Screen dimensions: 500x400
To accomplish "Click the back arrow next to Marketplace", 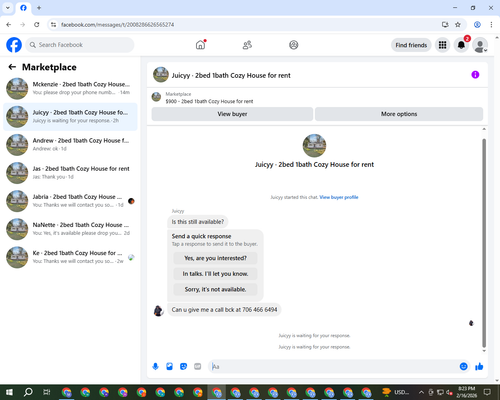I will [x=12, y=67].
